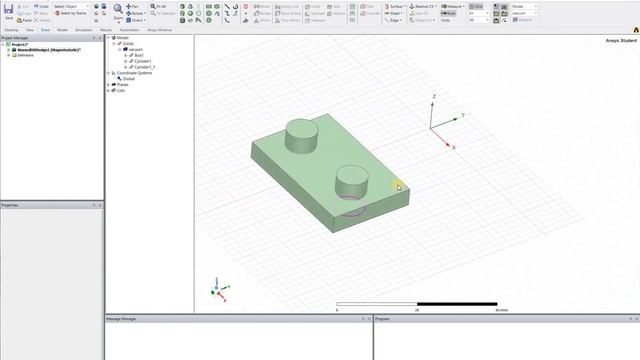This screenshot has width=640, height=360.
Task: Toggle the Grid display button
Action: (x=476, y=7)
